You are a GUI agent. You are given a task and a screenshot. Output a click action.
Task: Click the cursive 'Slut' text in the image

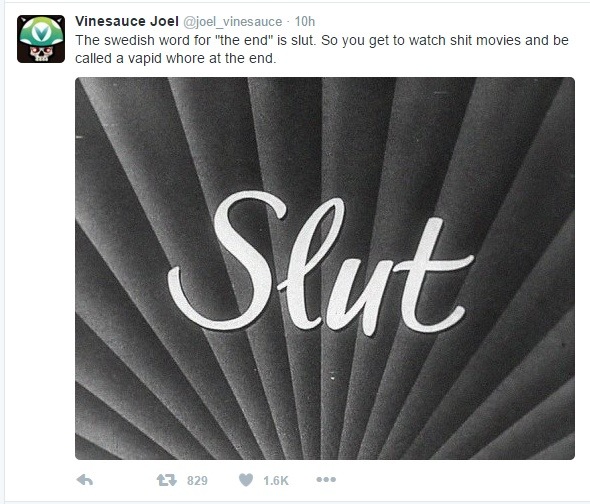pos(320,263)
